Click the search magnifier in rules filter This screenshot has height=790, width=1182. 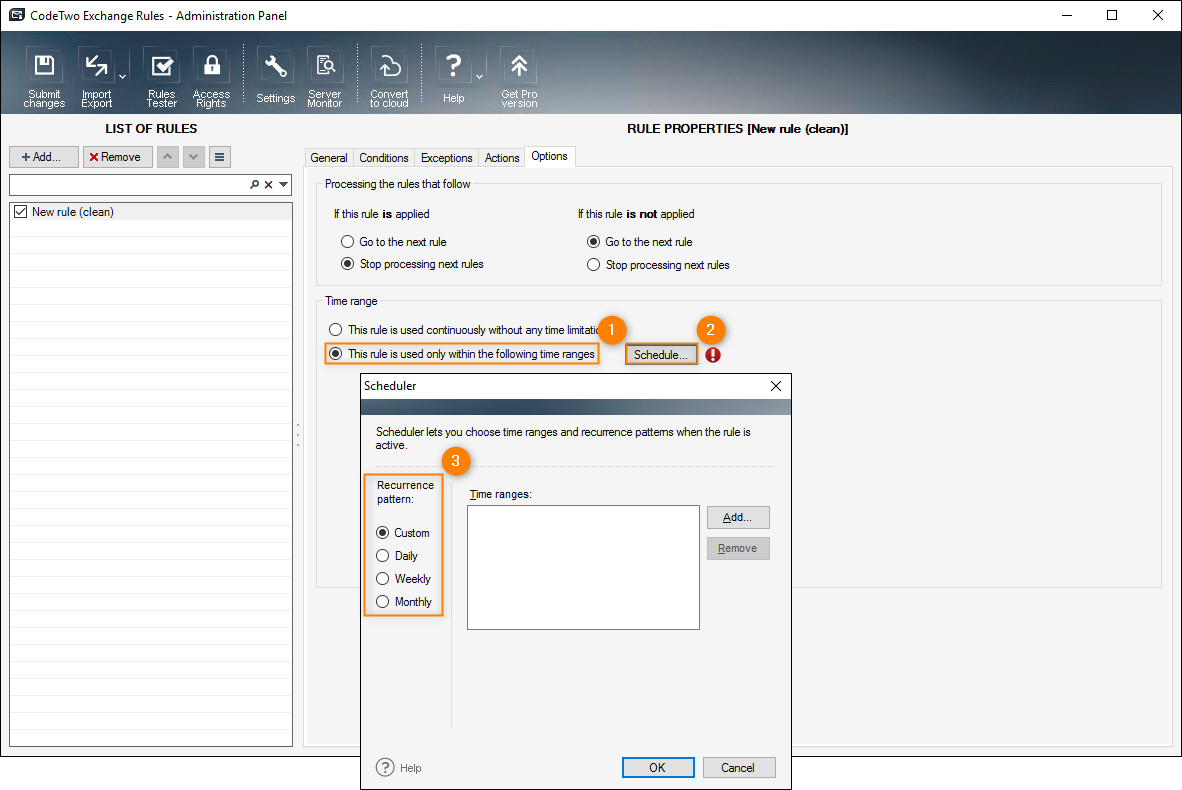pos(255,185)
